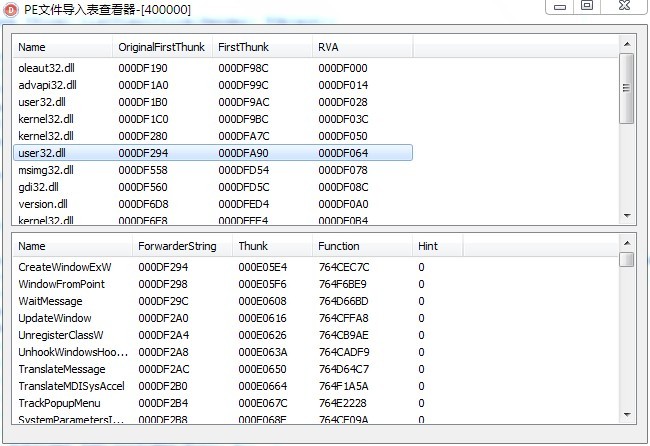Click down arrow of function list scrollbar
This screenshot has height=446, width=650.
point(627,415)
